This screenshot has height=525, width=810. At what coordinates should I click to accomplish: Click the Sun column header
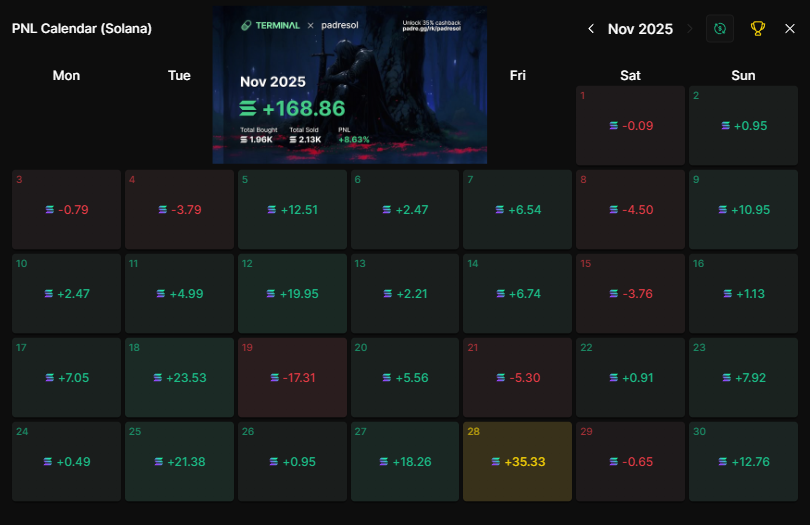point(743,75)
